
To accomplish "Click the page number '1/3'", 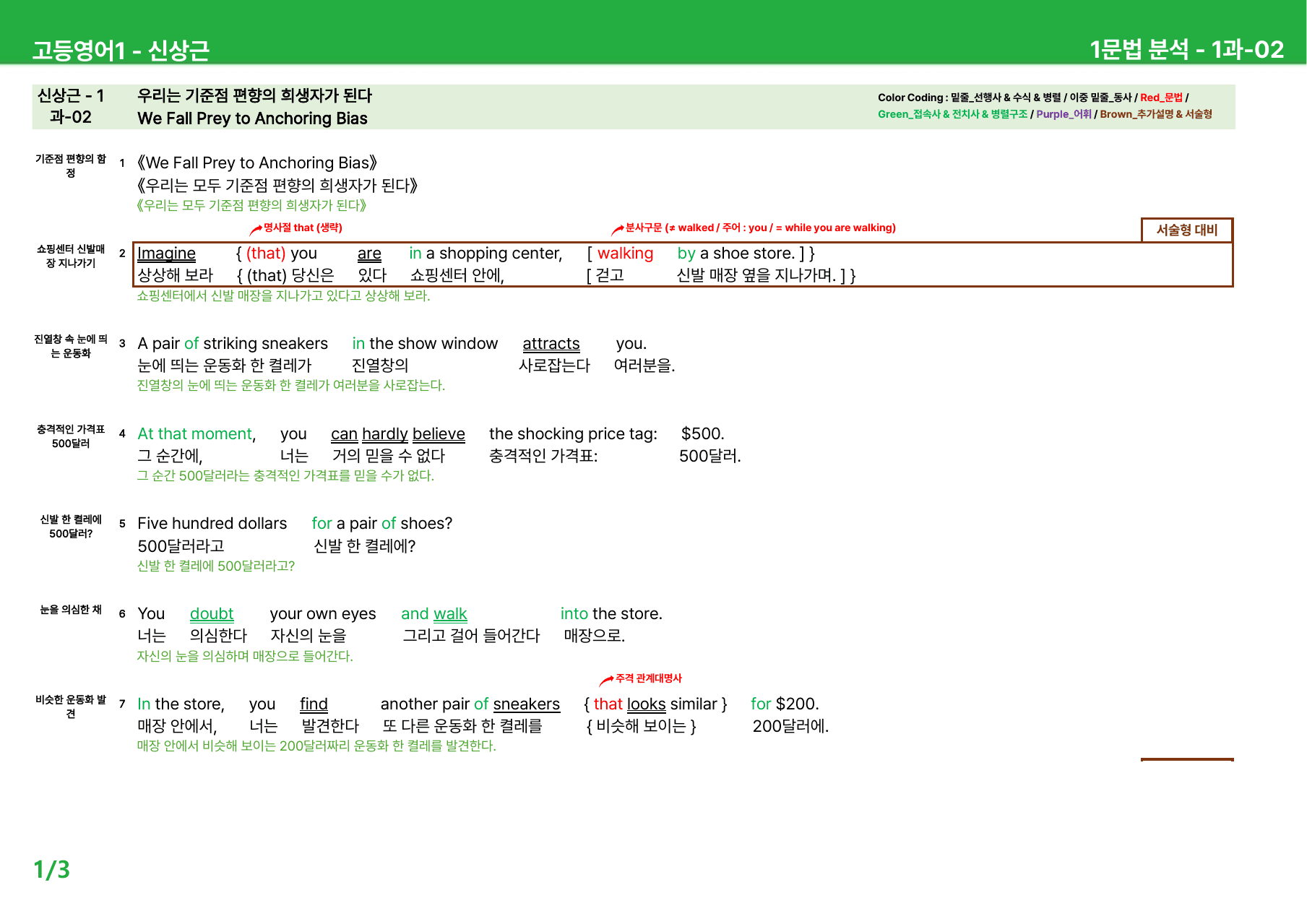I will pos(52,869).
